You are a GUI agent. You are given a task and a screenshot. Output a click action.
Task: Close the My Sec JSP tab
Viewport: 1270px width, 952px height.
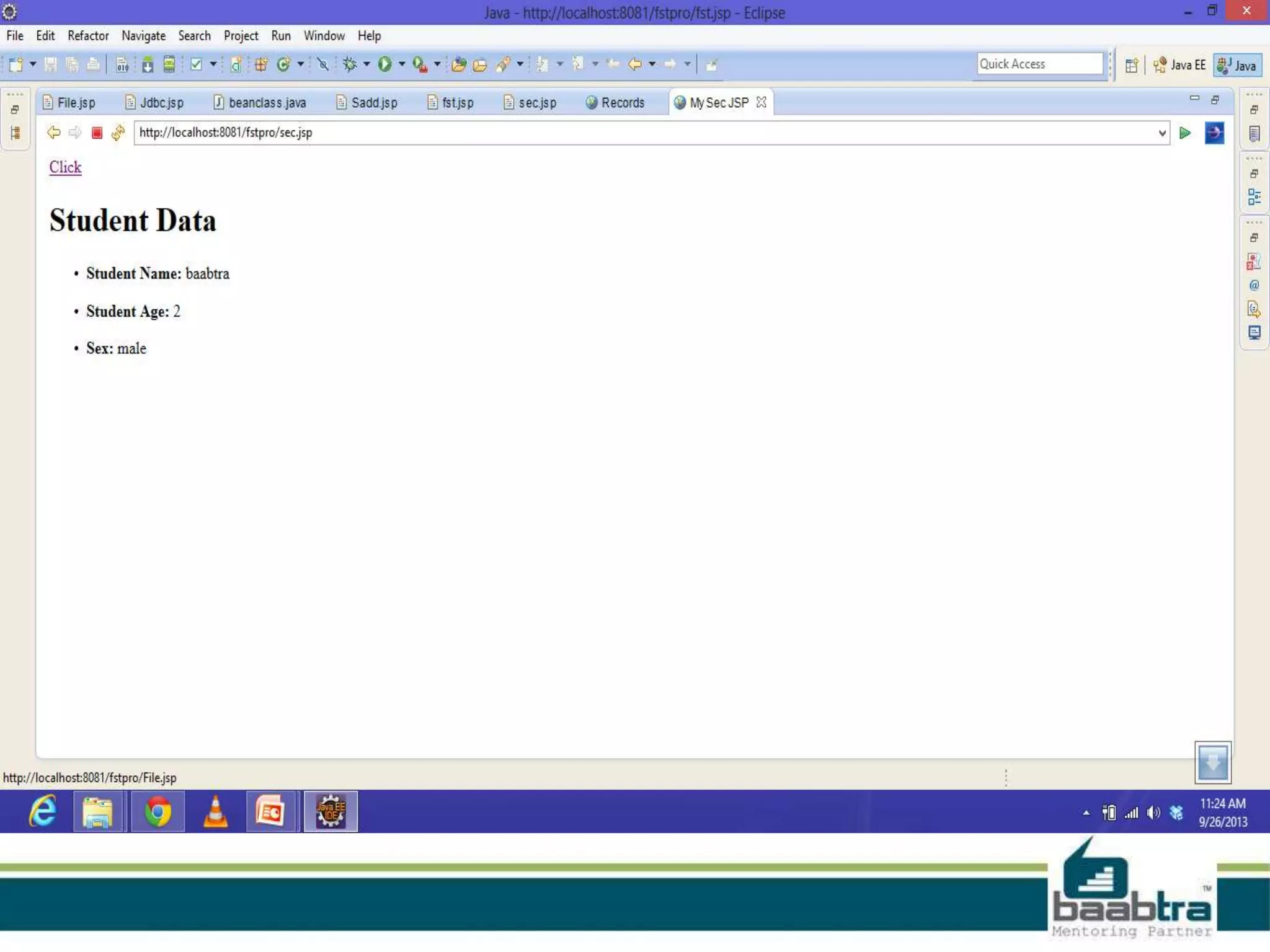[762, 102]
